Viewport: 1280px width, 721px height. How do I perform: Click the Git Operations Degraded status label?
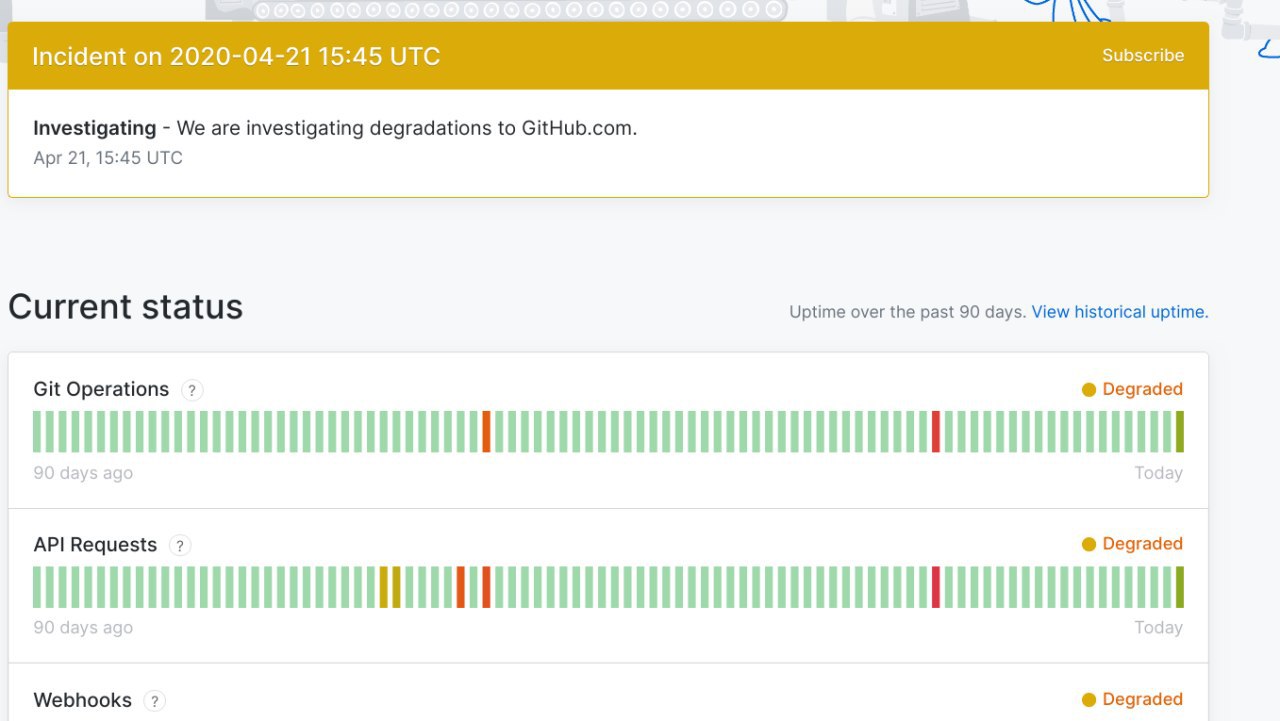click(1142, 389)
